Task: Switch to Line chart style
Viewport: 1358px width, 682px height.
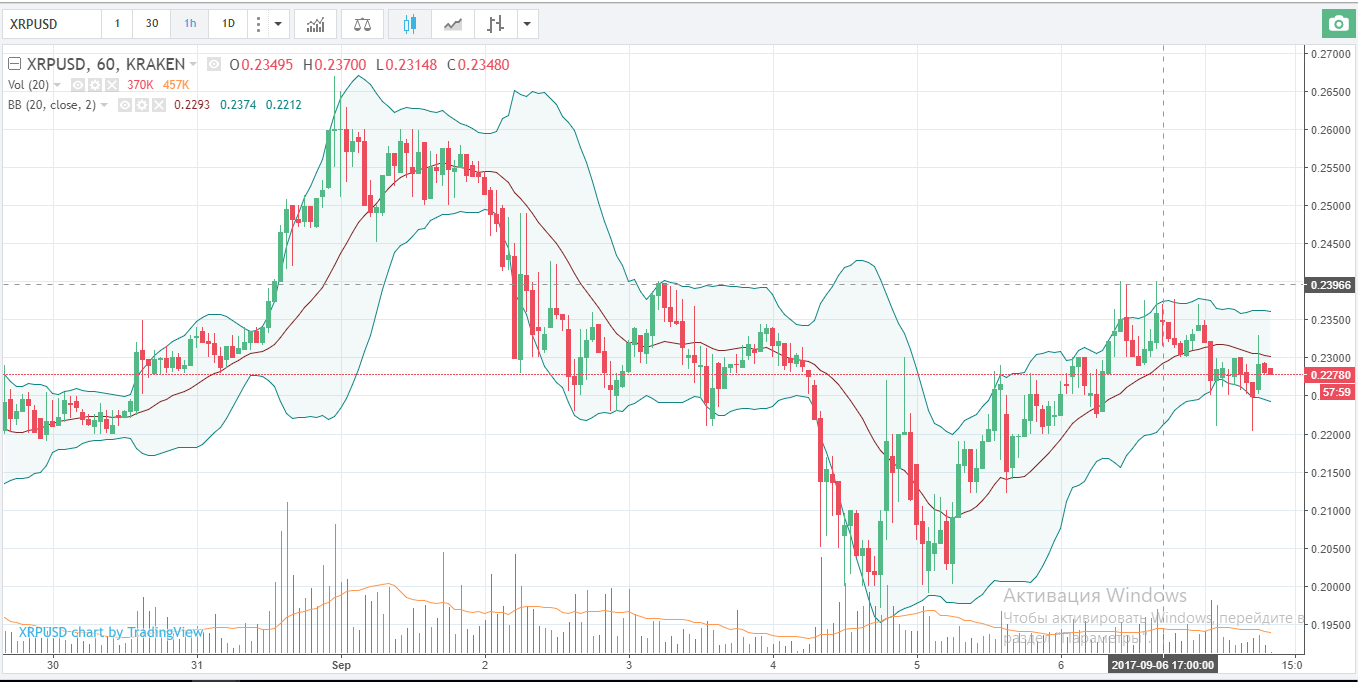Action: point(453,24)
